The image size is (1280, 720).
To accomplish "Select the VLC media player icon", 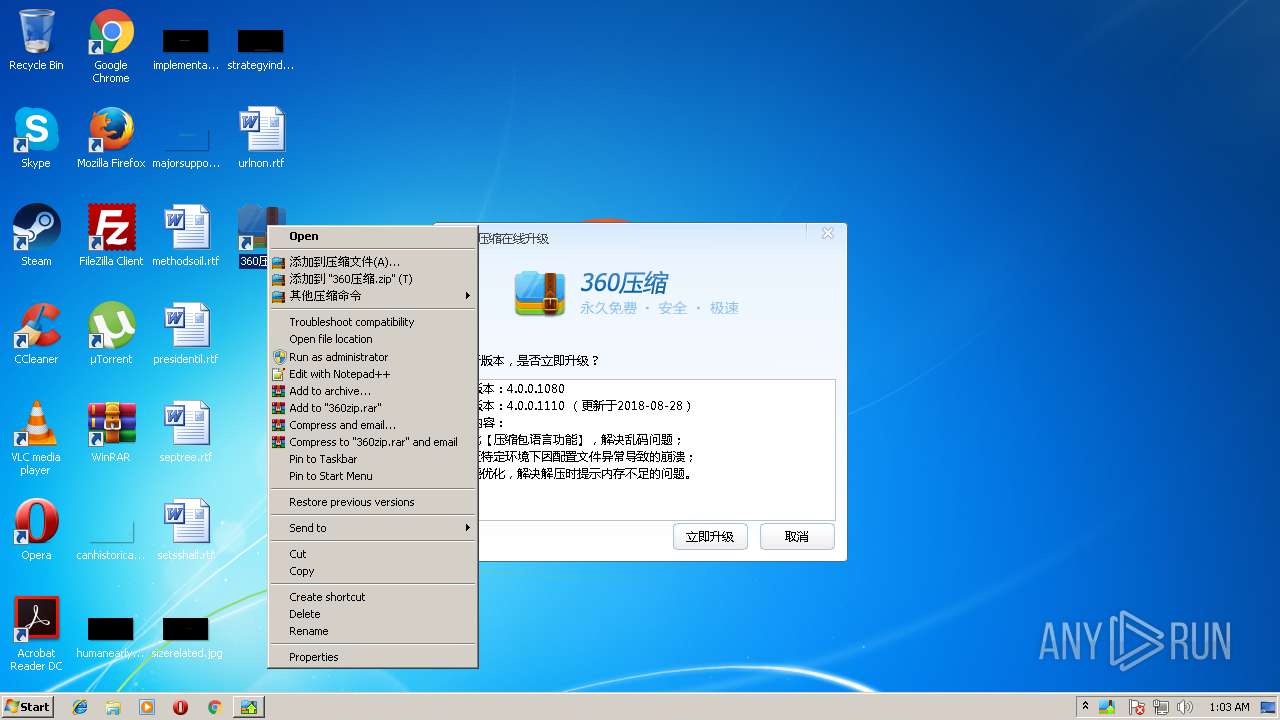I will [x=36, y=439].
